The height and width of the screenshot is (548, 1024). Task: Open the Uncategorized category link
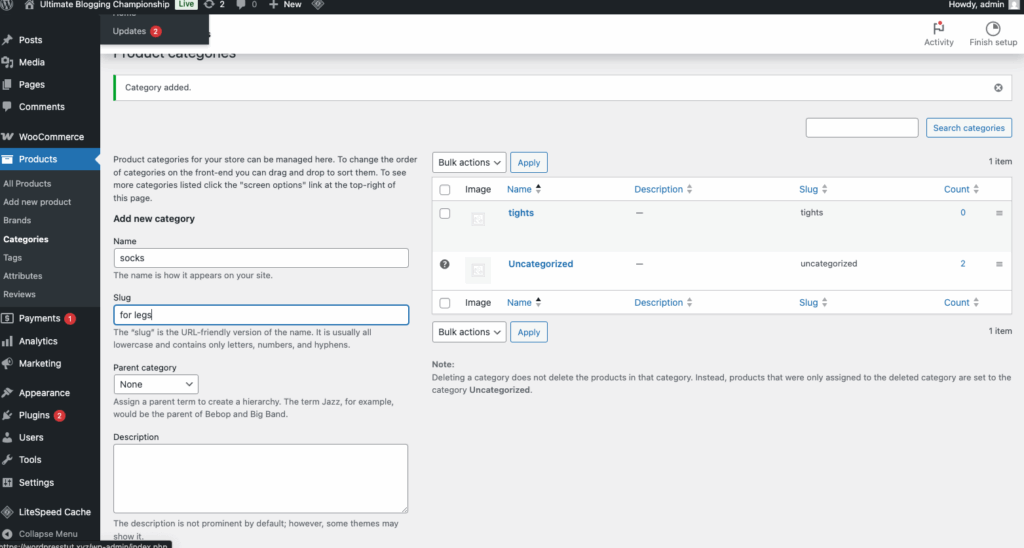click(541, 264)
